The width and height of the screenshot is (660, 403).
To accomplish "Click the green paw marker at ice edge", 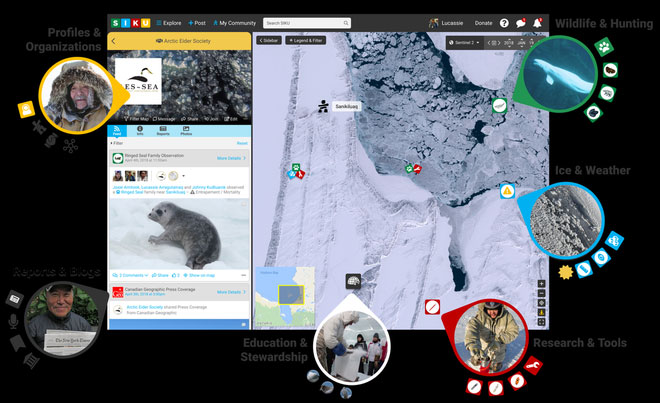I will (x=409, y=169).
